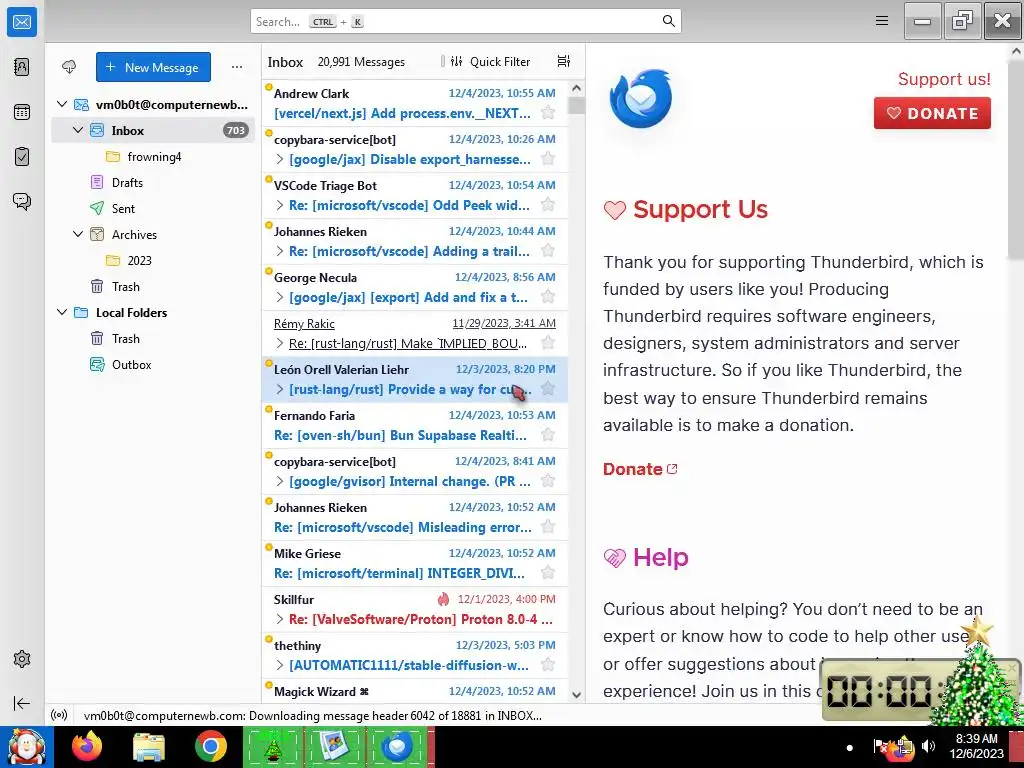Star the Andrew Clark message
Viewport: 1024px width, 768px height.
click(548, 113)
